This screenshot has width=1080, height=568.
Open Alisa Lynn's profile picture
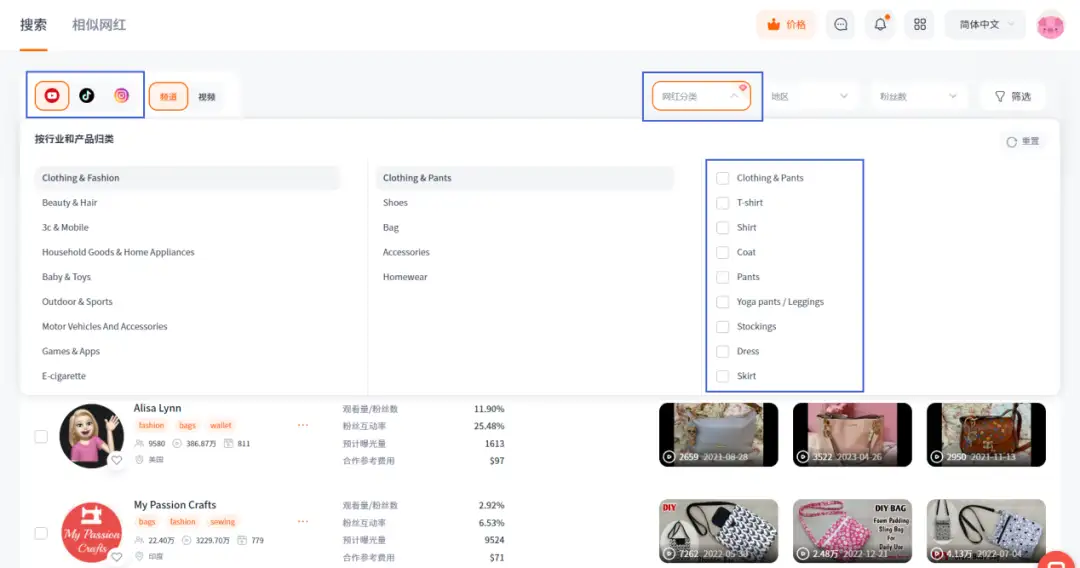pyautogui.click(x=92, y=436)
